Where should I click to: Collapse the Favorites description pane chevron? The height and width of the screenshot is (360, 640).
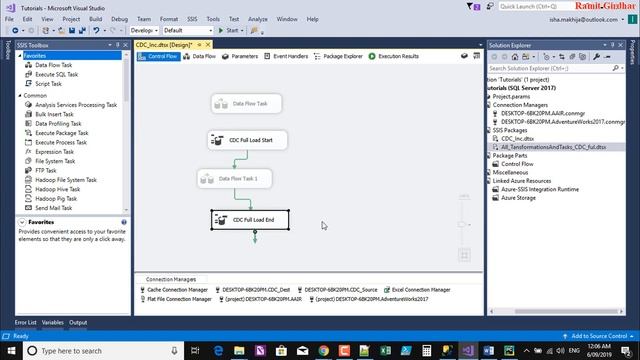tap(22, 222)
